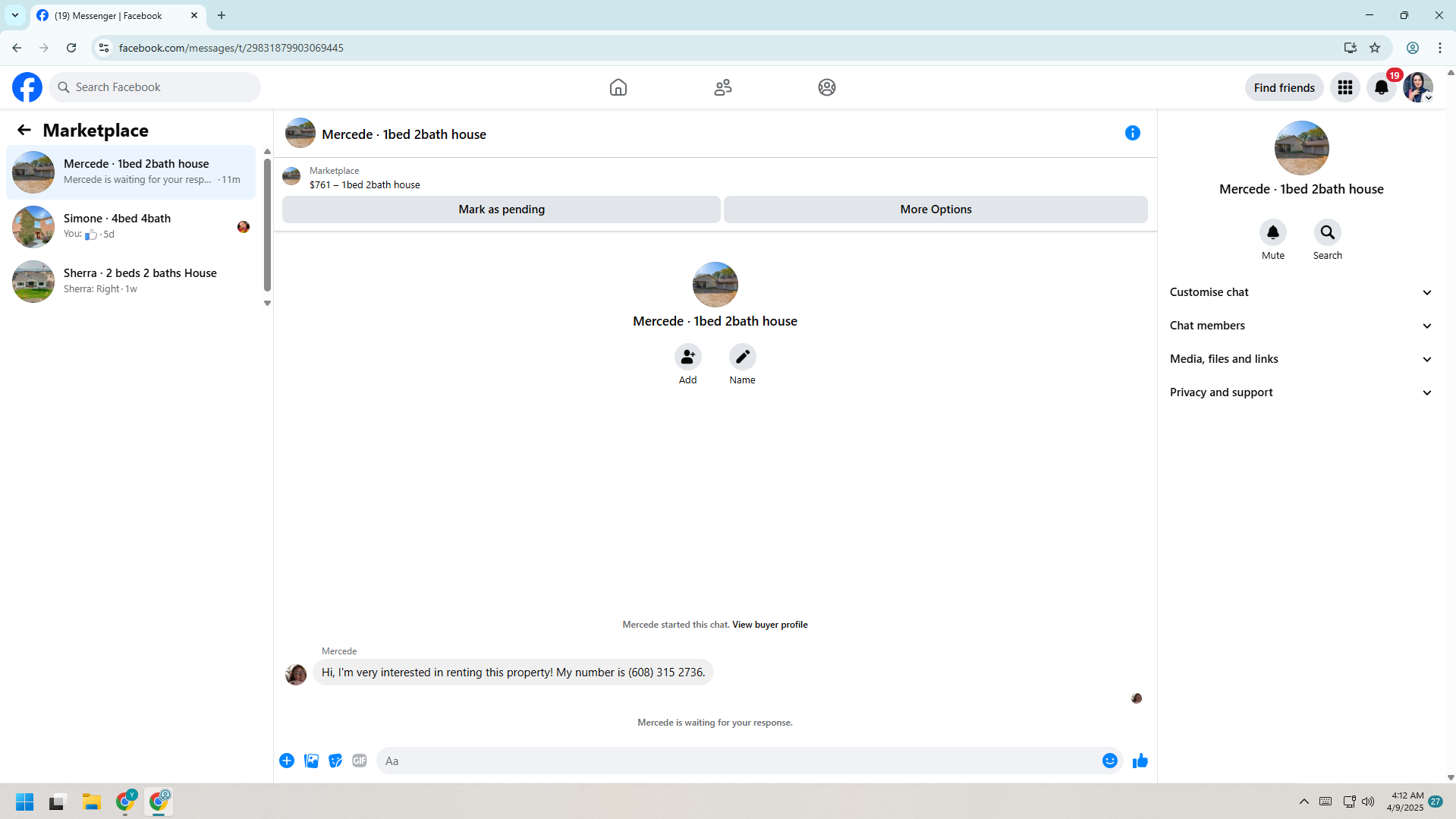View site information in address bar
This screenshot has width=1456, height=819.
(104, 48)
